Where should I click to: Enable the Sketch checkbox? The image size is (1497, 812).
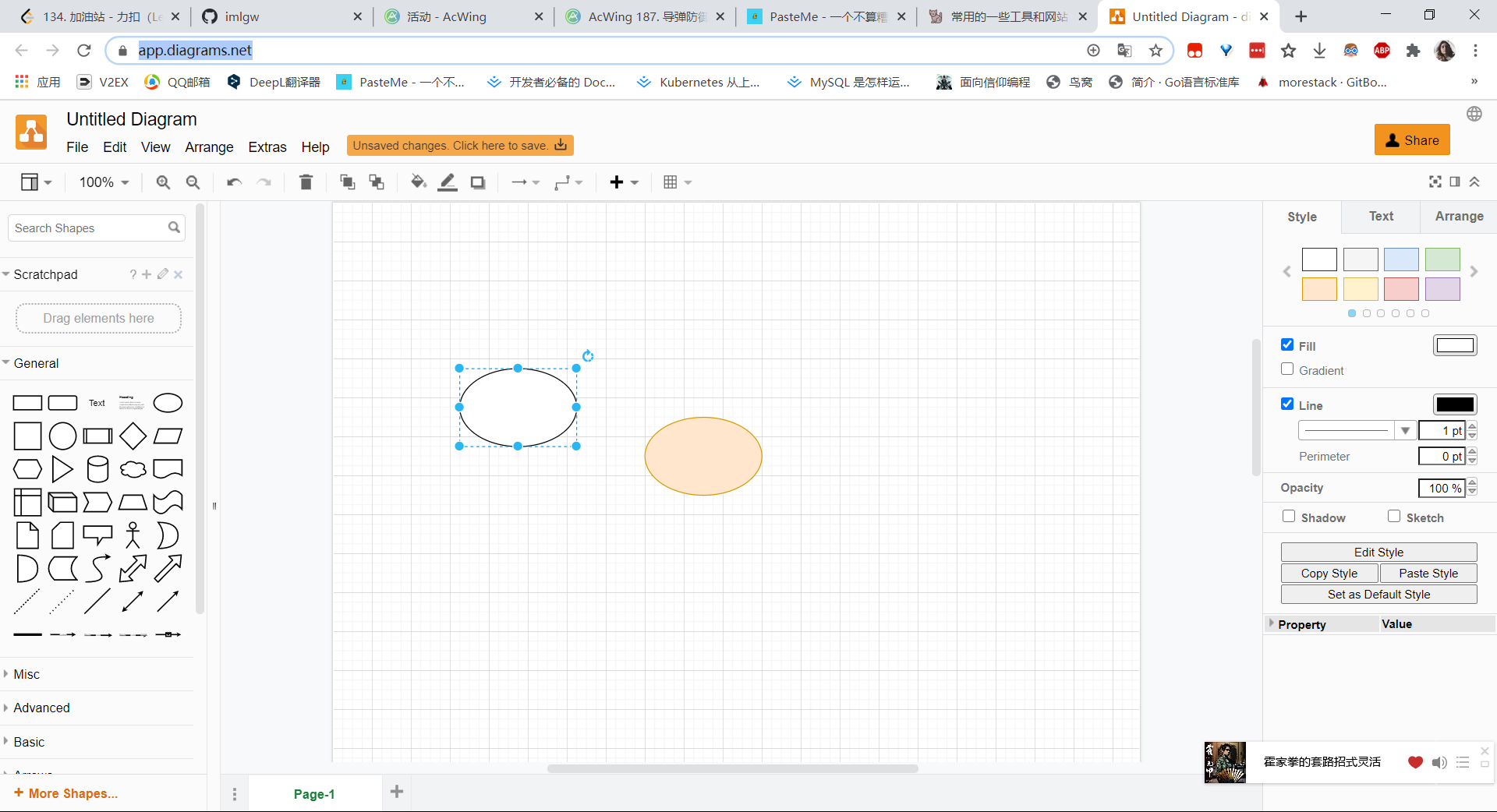[1394, 517]
